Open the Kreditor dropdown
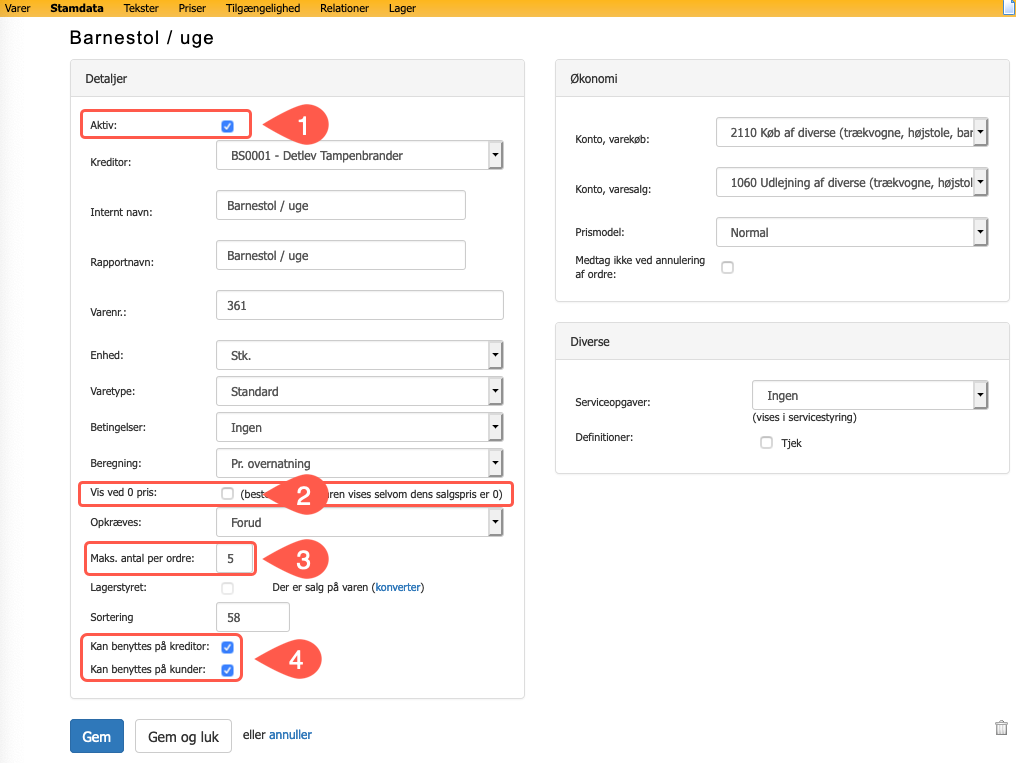This screenshot has height=763, width=1016. [360, 155]
